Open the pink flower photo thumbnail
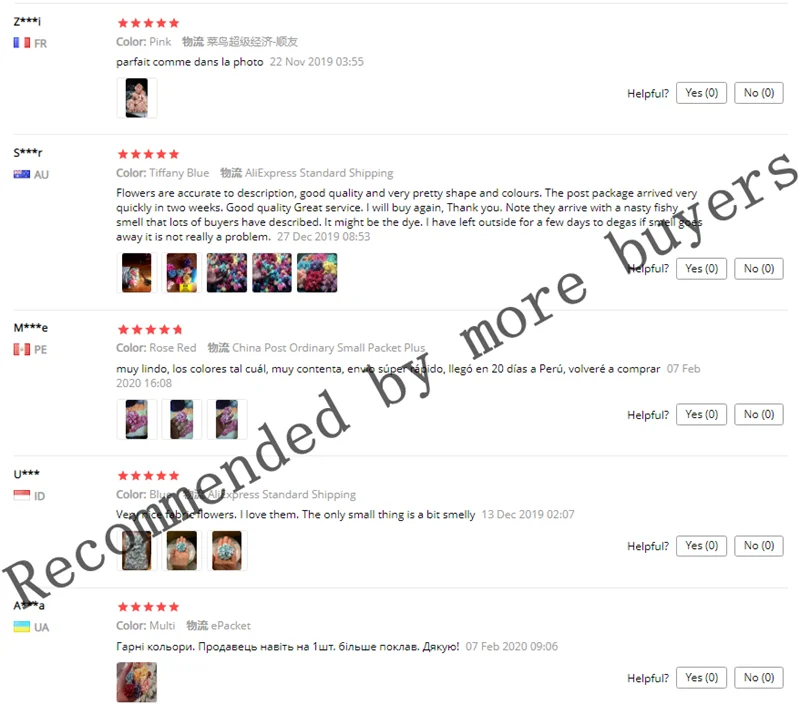Viewport: 800px width, 715px height. (137, 98)
